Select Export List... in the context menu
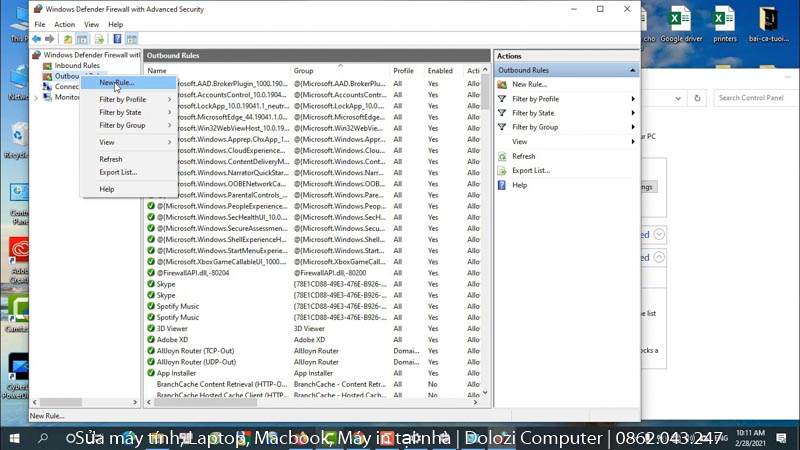Viewport: 800px width, 450px height. click(x=118, y=172)
